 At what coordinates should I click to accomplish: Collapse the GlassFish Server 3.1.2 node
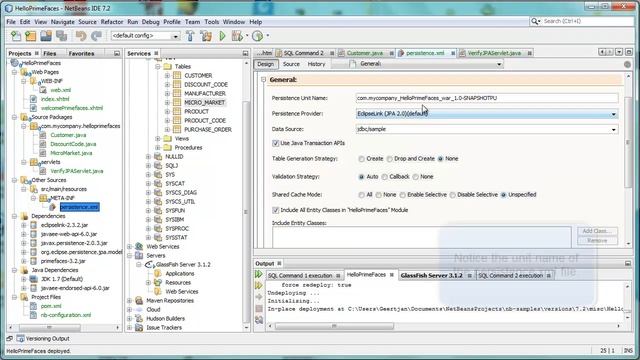139,264
